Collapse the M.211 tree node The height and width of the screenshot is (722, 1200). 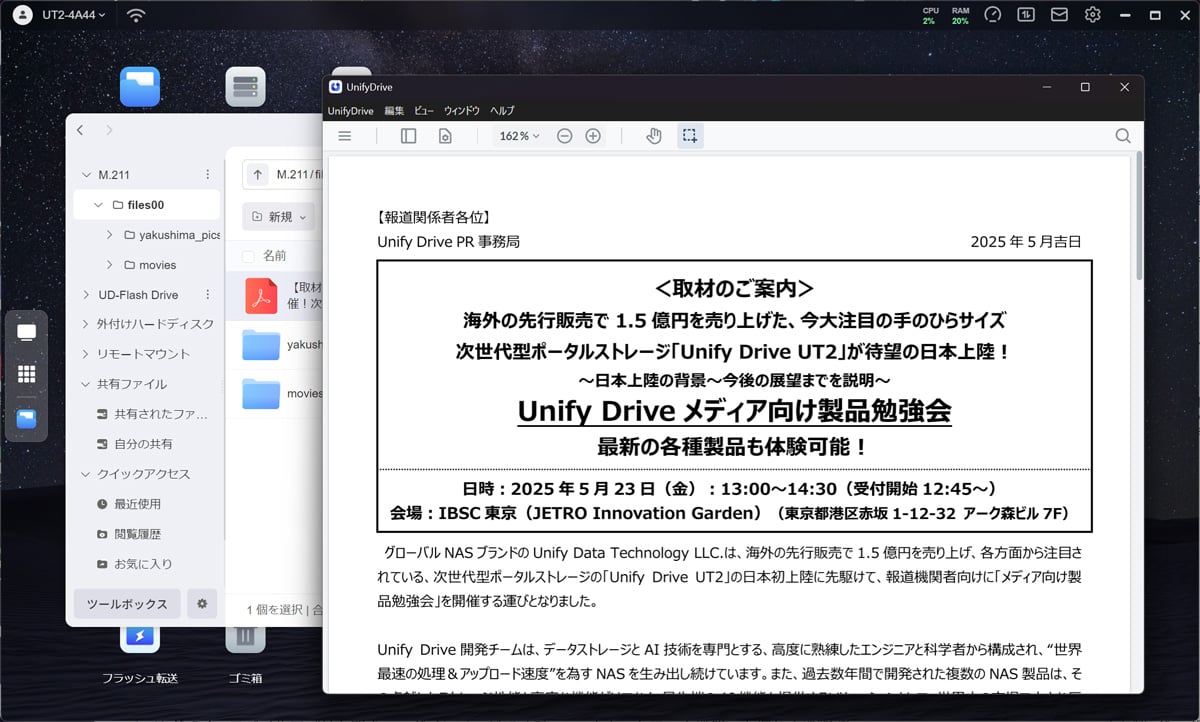pyautogui.click(x=85, y=175)
